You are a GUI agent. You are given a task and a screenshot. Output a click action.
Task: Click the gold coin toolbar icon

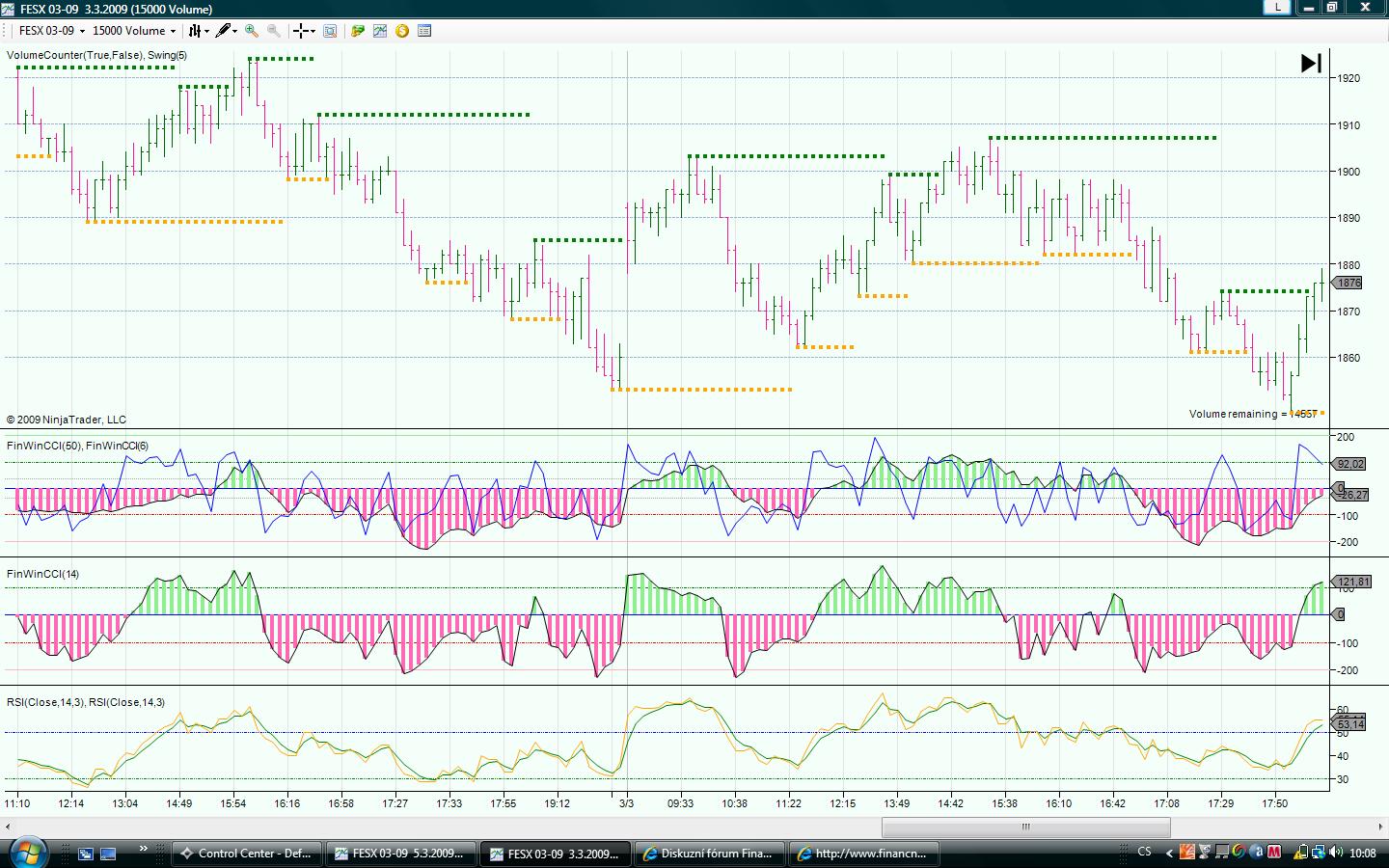point(402,31)
